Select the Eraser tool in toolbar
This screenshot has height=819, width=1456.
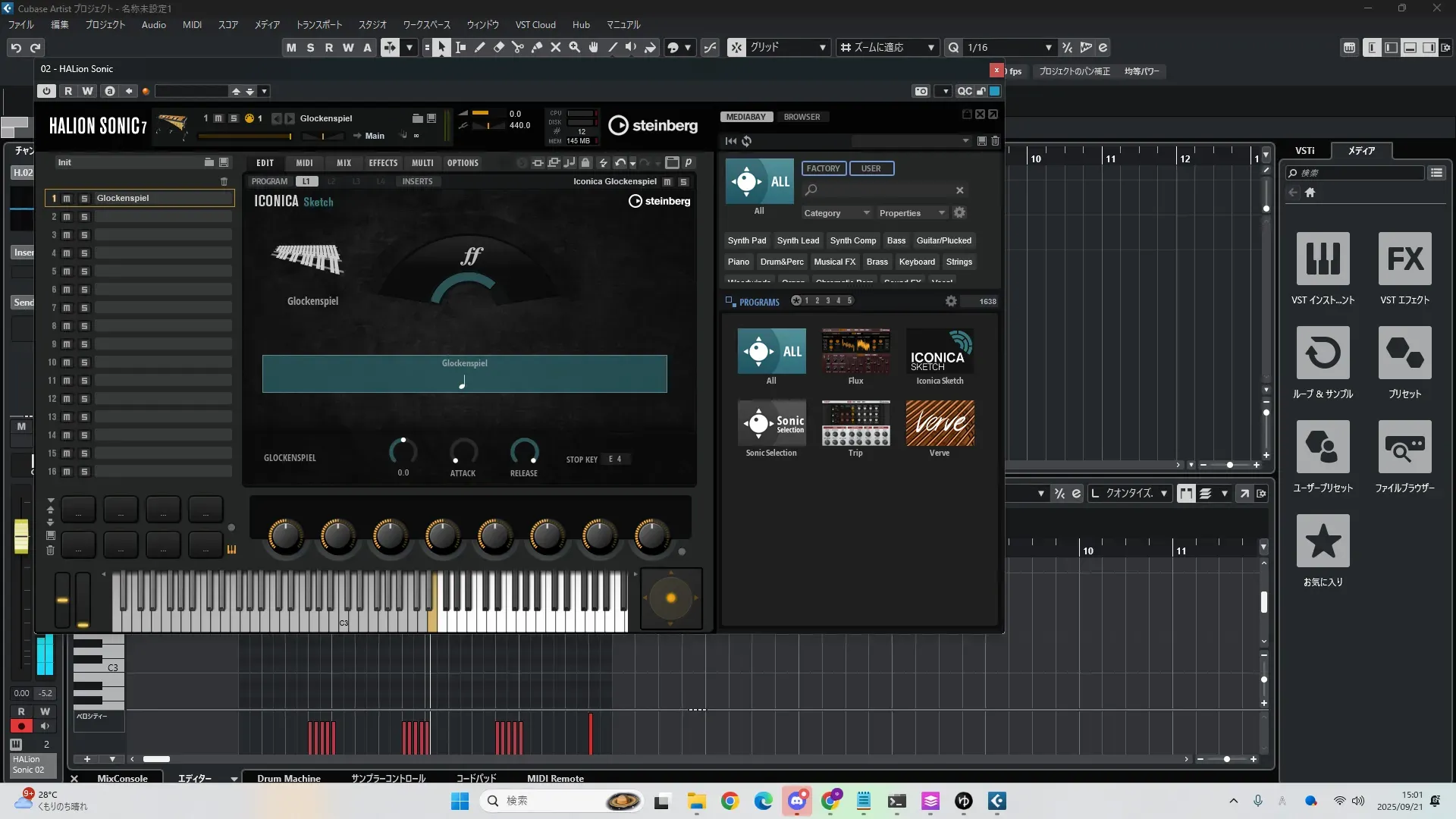point(499,48)
